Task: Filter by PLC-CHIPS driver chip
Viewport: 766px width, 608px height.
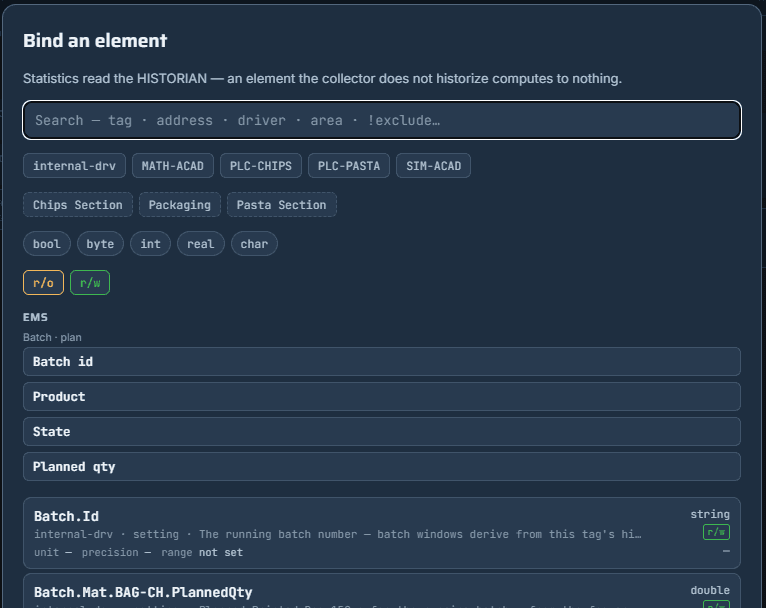Action: click(261, 166)
